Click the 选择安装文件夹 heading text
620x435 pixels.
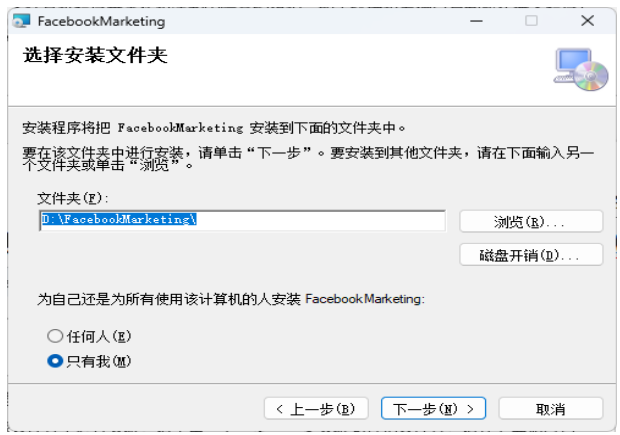pos(95,55)
